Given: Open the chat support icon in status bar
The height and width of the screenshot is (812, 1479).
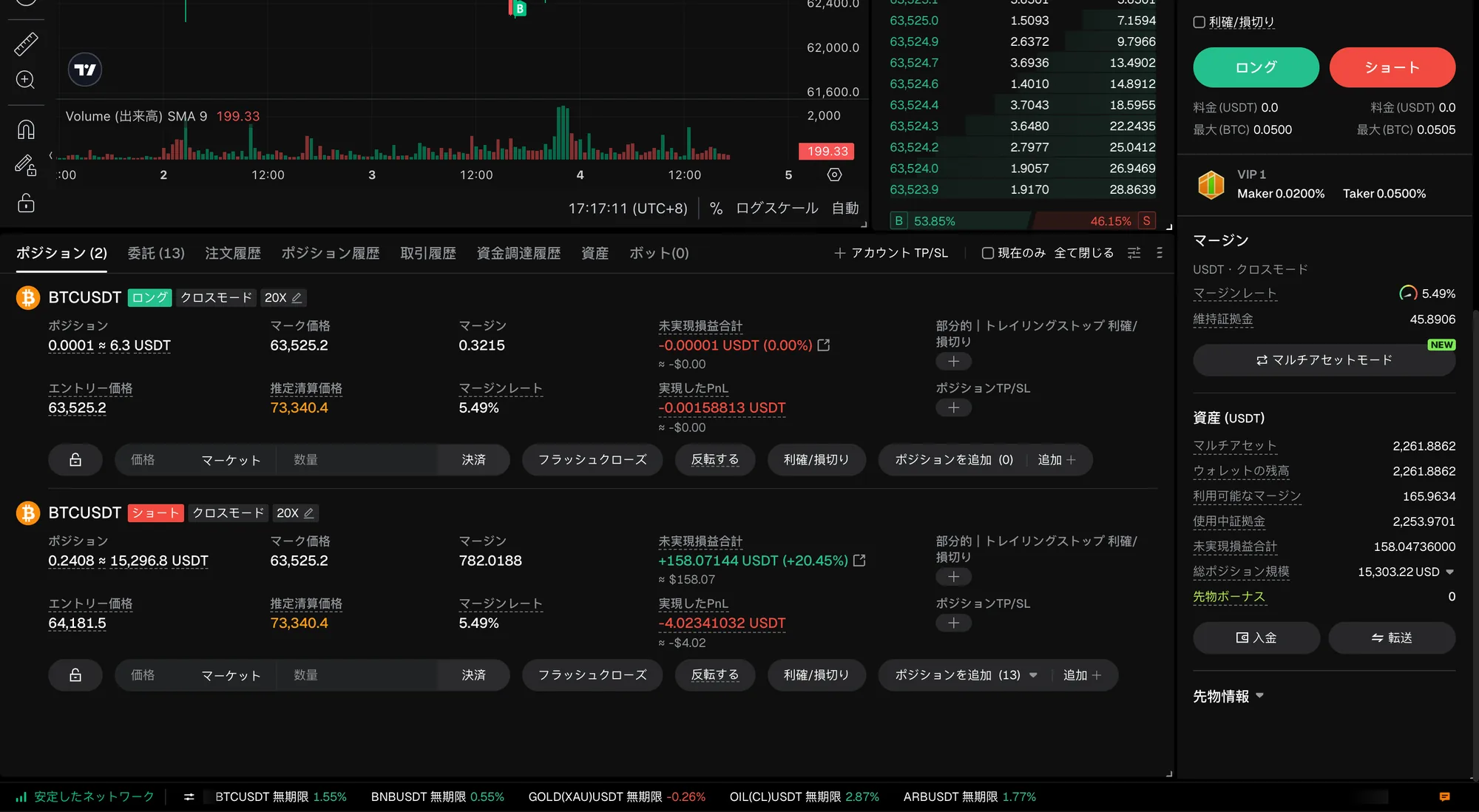Looking at the screenshot, I should (x=1444, y=797).
